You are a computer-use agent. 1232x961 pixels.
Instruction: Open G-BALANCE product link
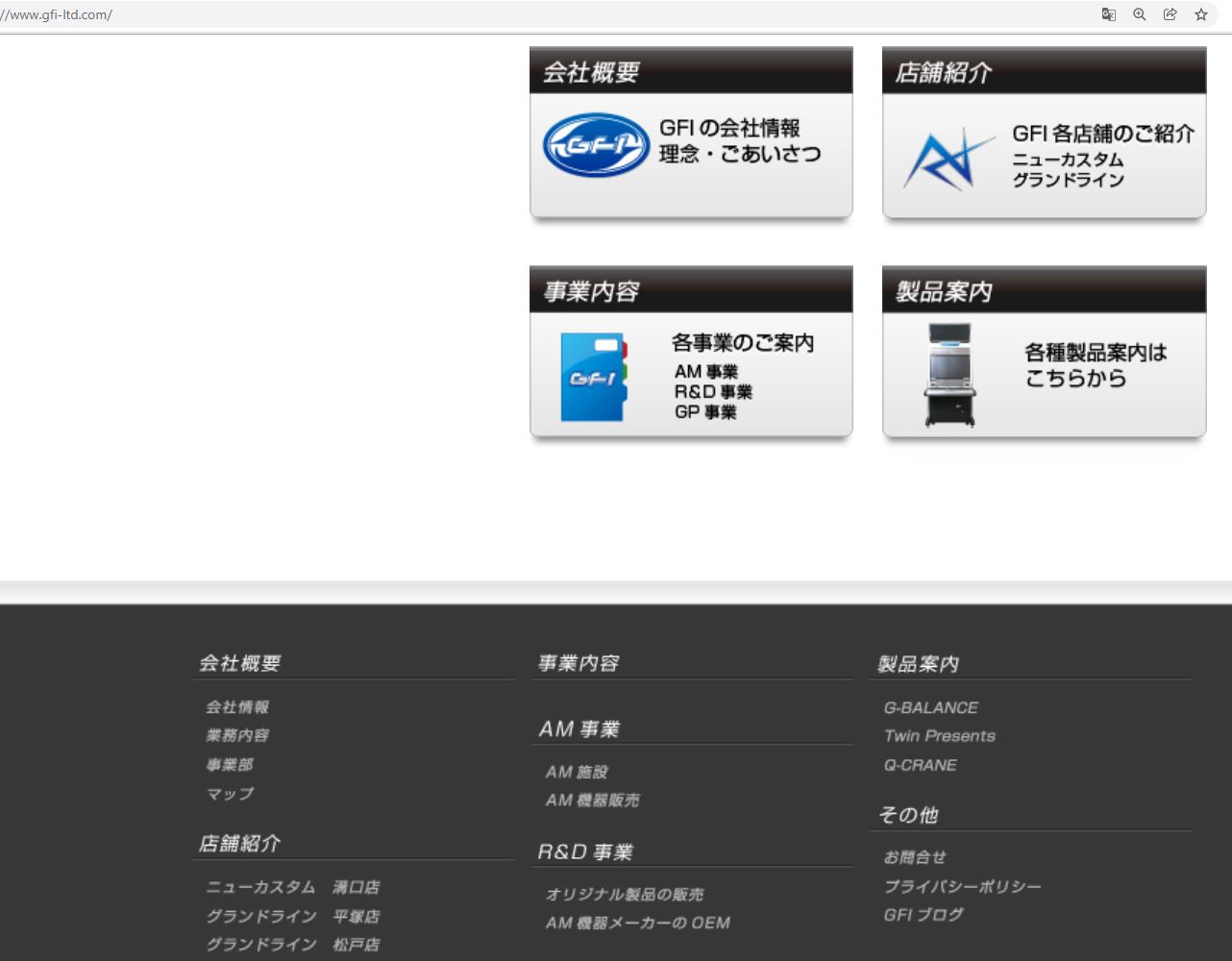[x=930, y=708]
